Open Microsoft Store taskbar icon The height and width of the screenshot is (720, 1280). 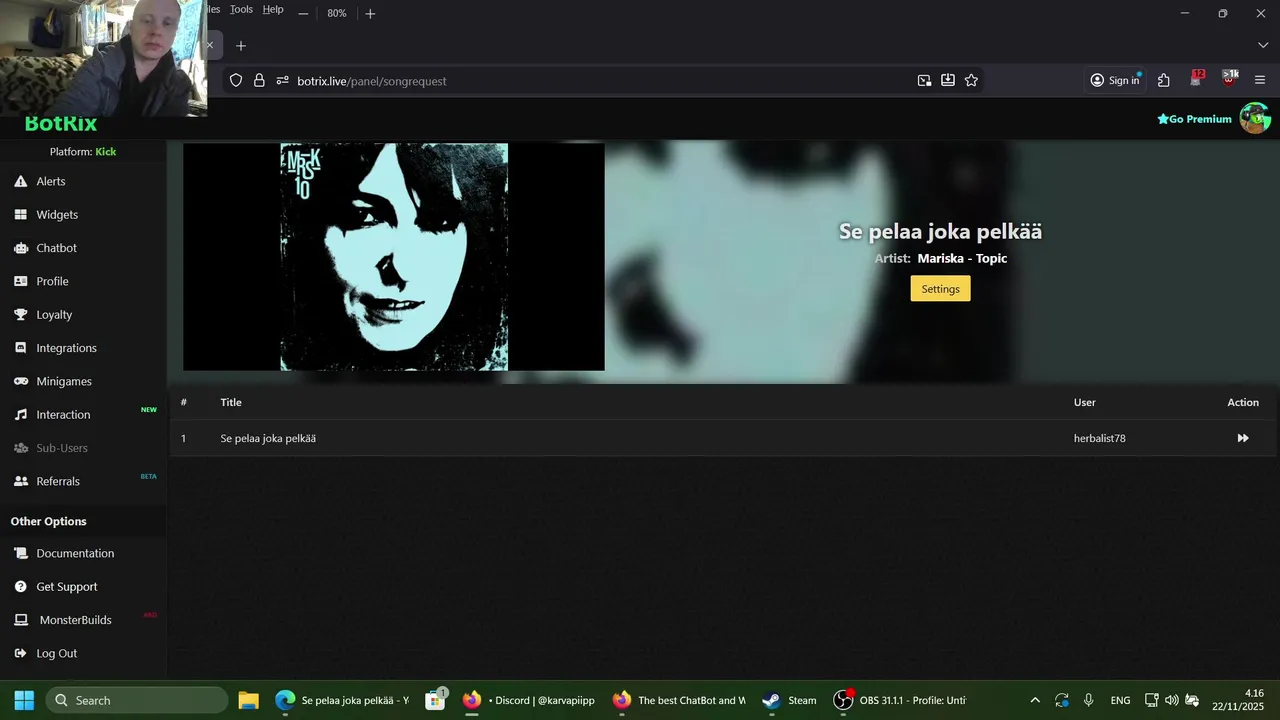(435, 700)
